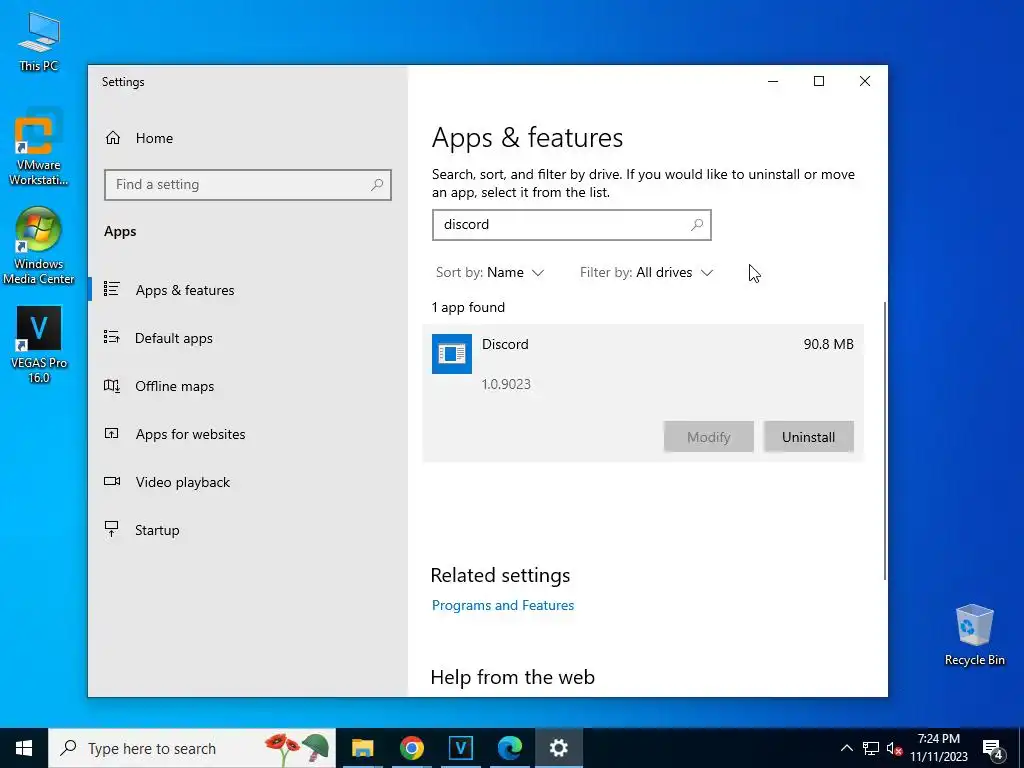
Task: Click the Settings page vertical scrollbar
Action: (885, 441)
